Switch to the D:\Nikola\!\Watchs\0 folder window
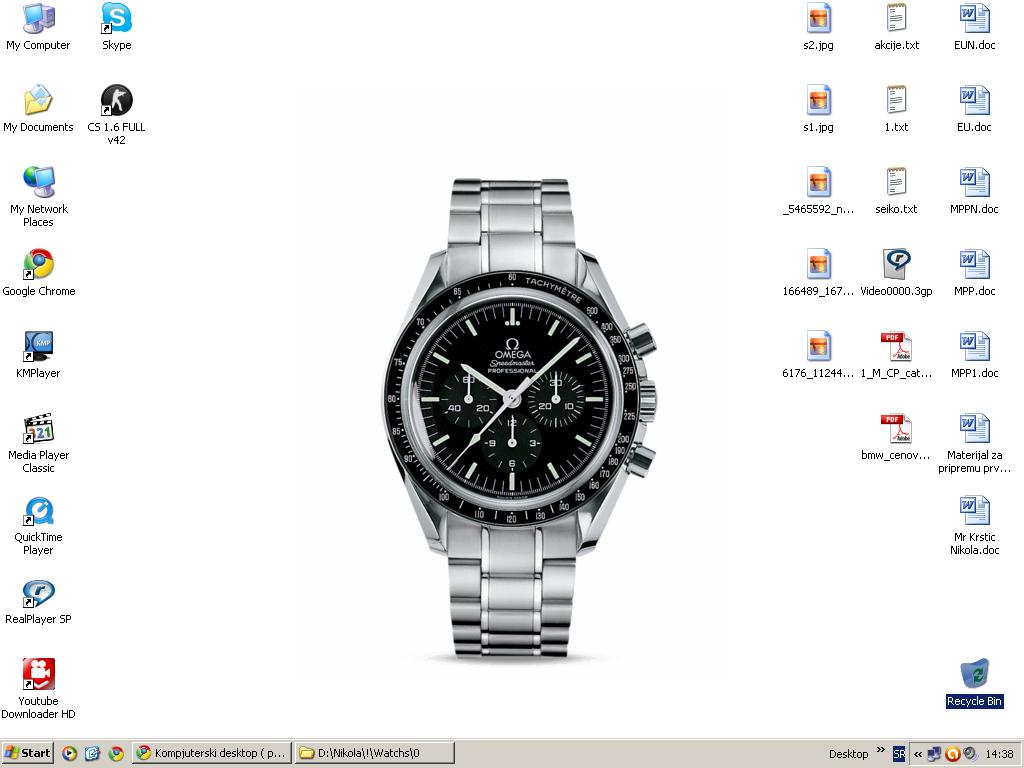Image resolution: width=1024 pixels, height=768 pixels. (x=375, y=753)
